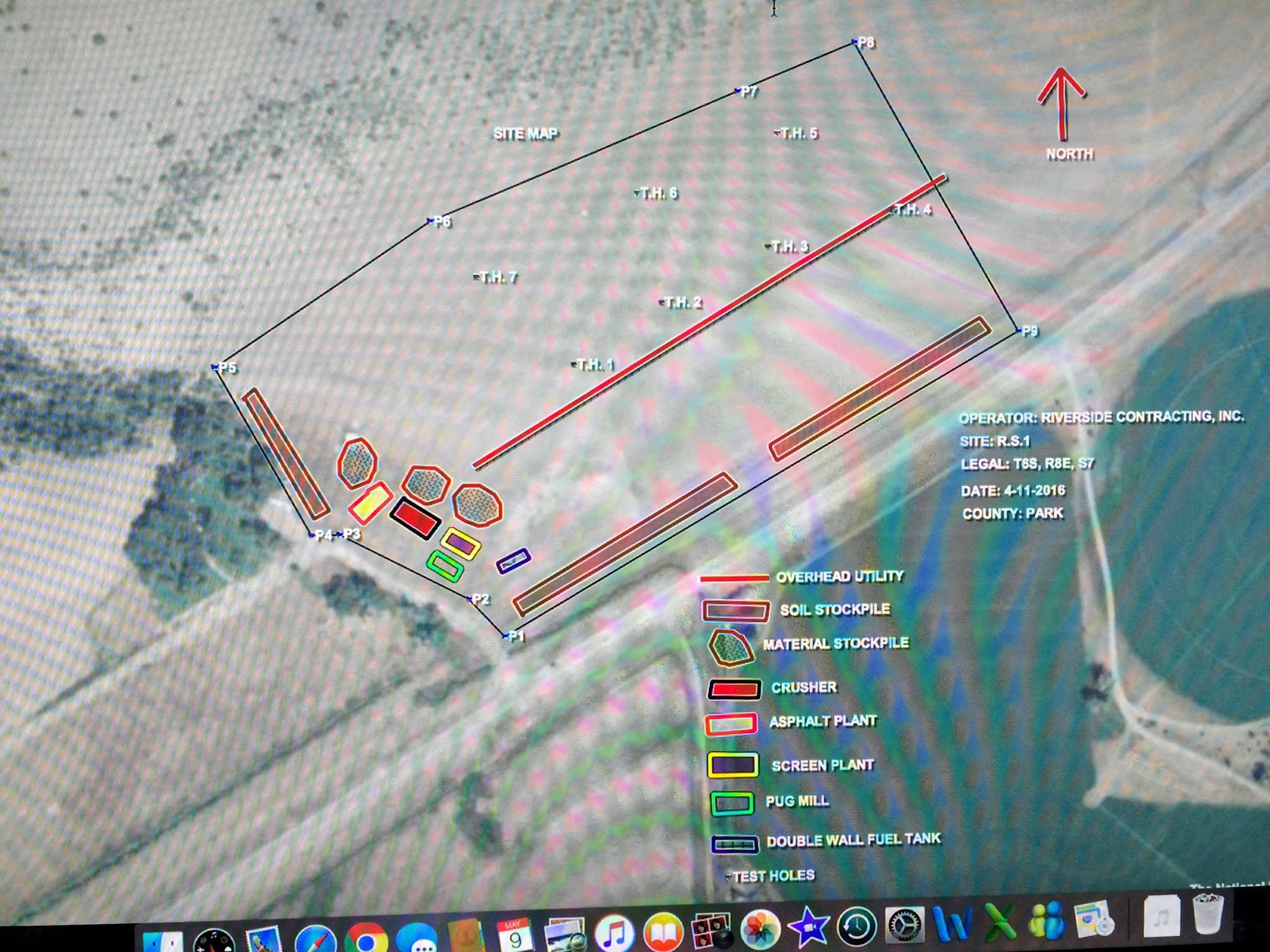
Task: Open Calendar showing May 9
Action: tap(515, 935)
